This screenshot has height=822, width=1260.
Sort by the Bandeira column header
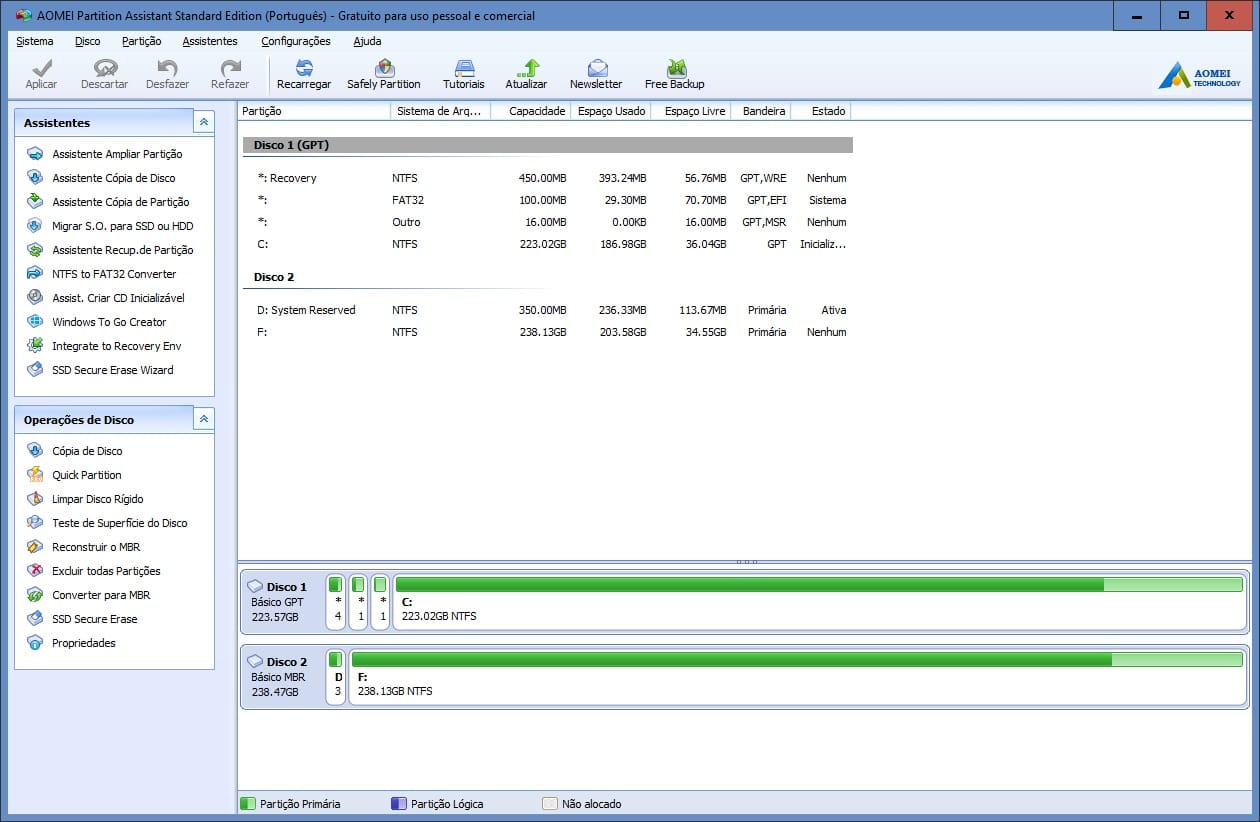click(x=760, y=111)
